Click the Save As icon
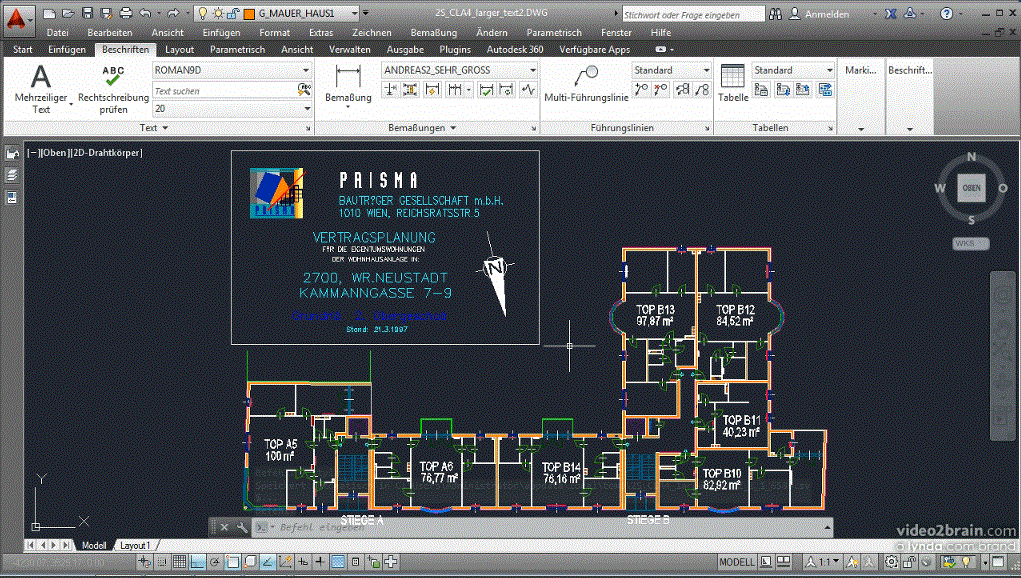The image size is (1021, 578). coord(107,13)
